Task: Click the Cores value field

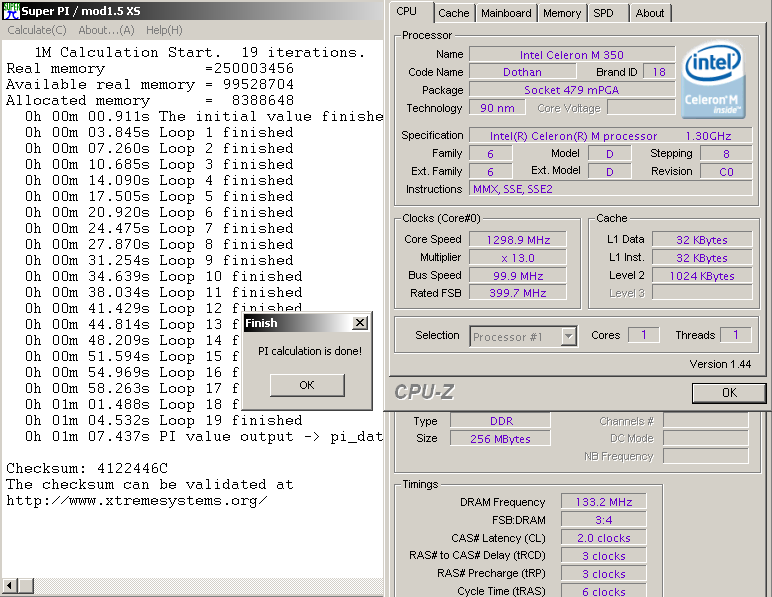Action: pyautogui.click(x=643, y=335)
